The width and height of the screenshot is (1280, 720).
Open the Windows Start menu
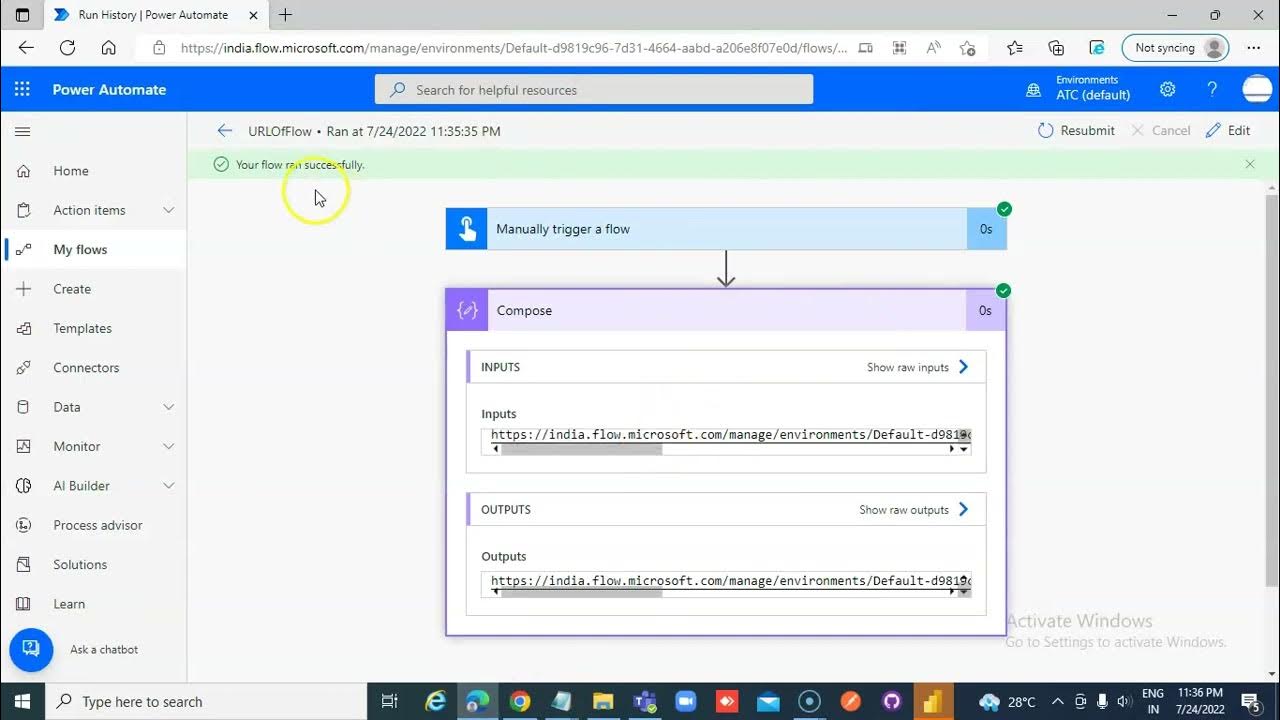[x=22, y=701]
